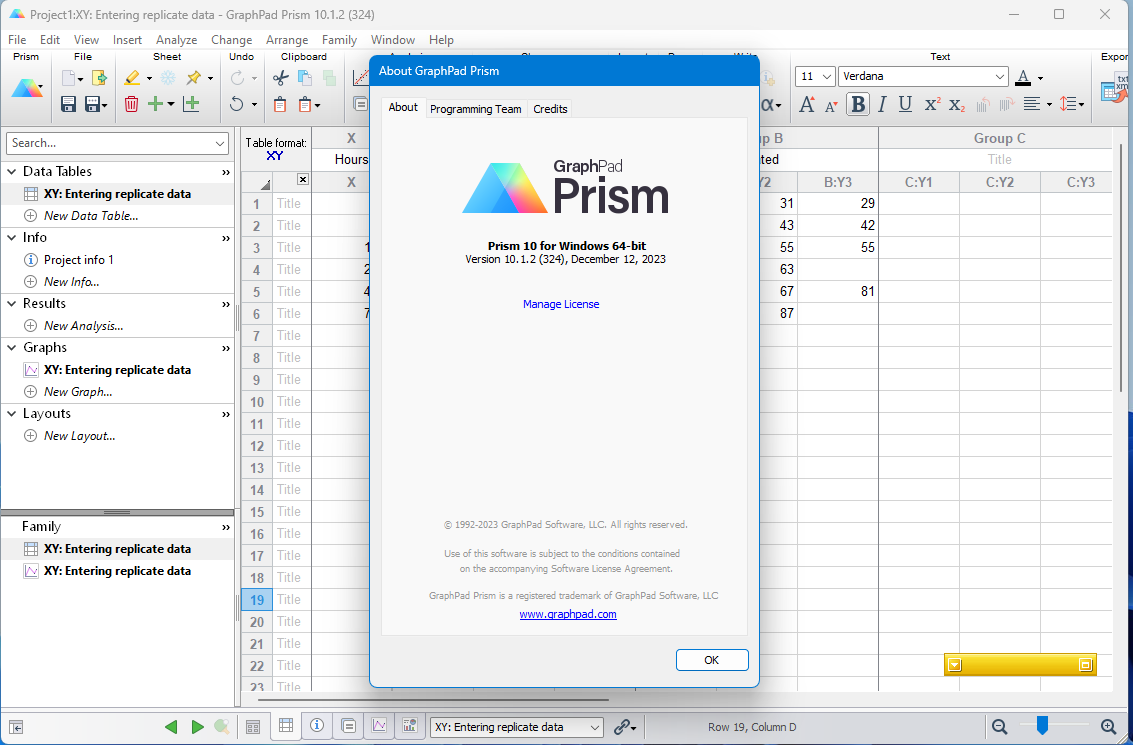
Task: Delete the current sheet with trash icon
Action: pyautogui.click(x=130, y=104)
